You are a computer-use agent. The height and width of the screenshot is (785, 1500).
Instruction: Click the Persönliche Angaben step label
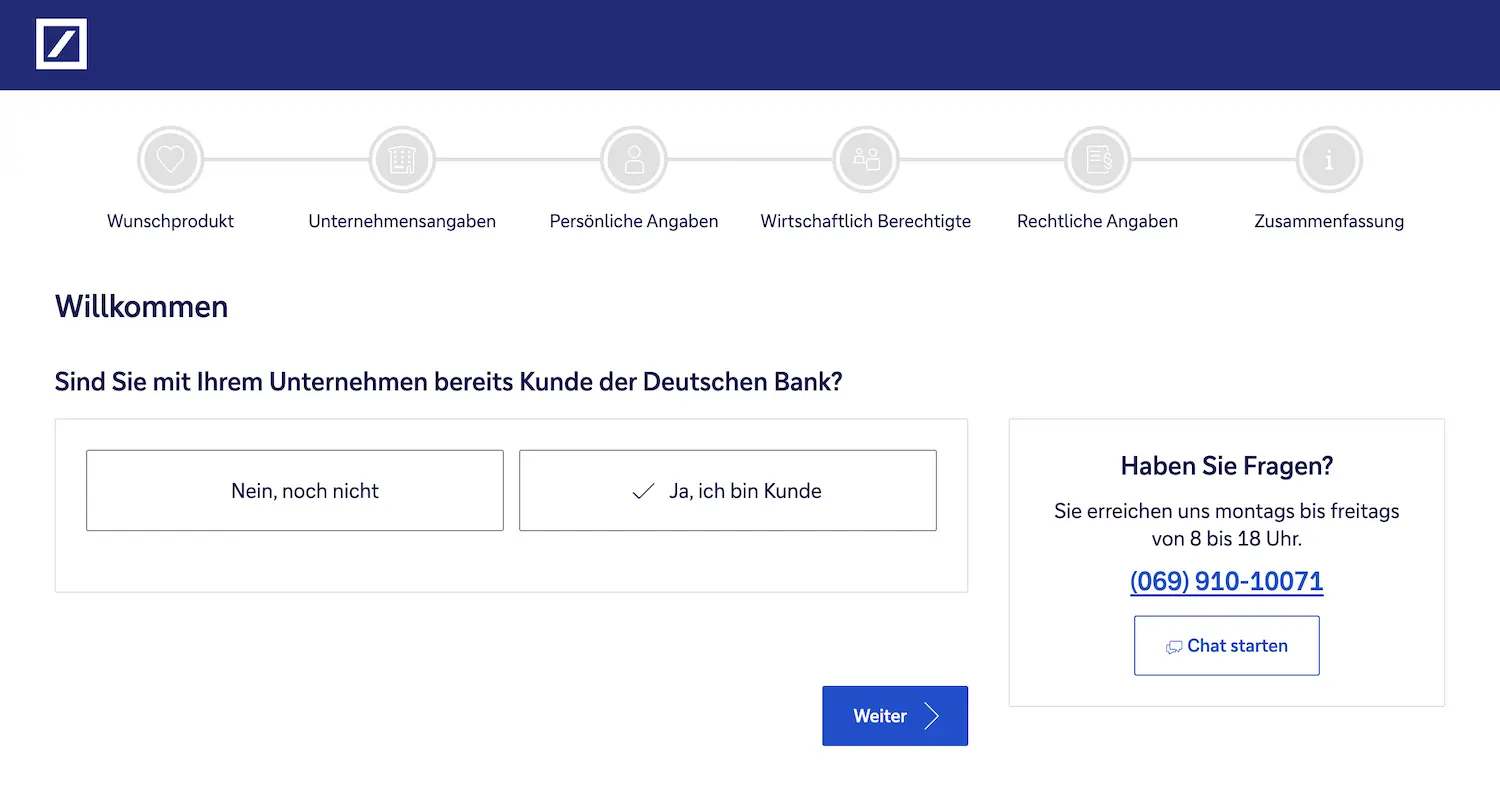point(634,221)
